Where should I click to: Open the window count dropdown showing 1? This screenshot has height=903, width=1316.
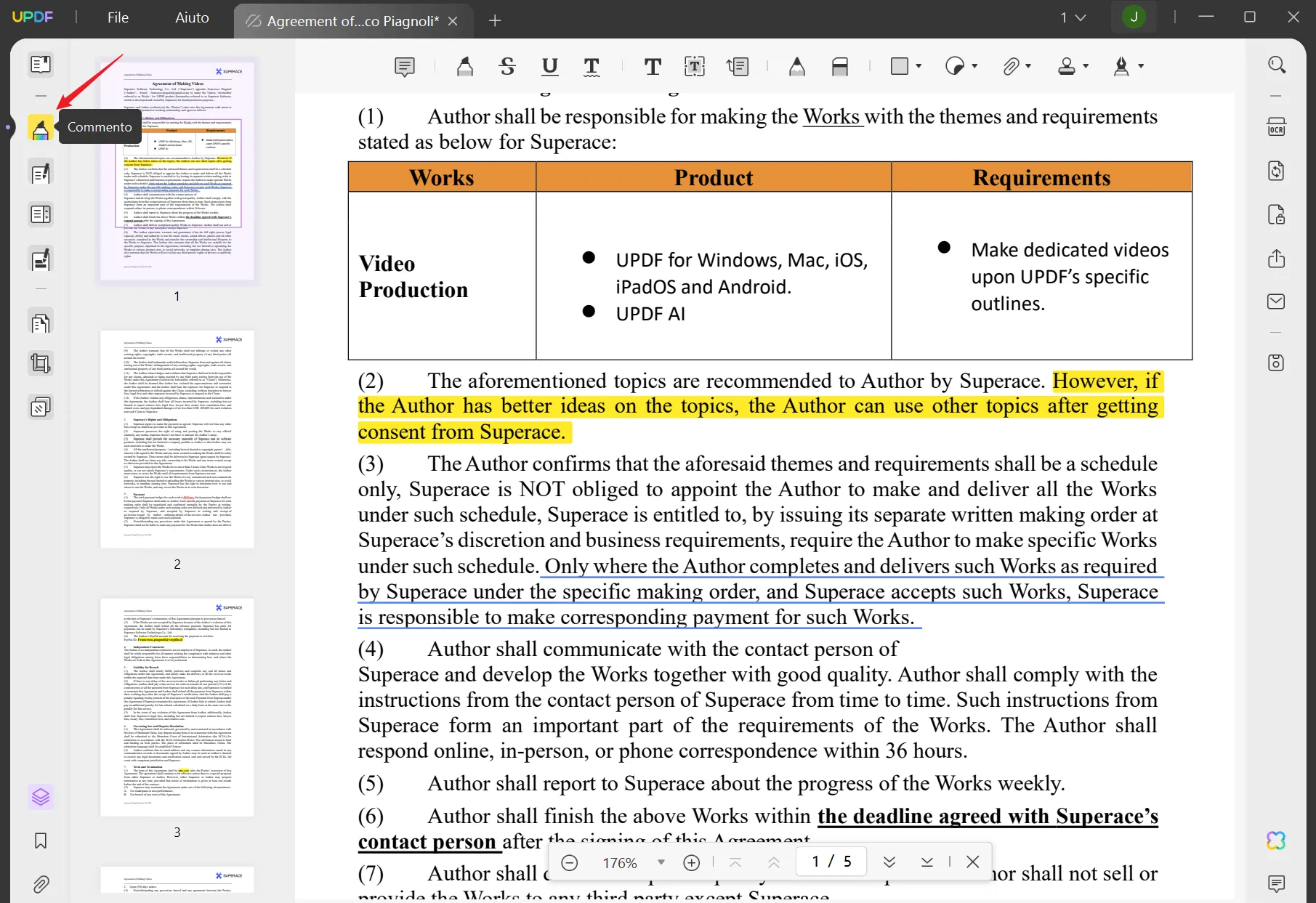click(1073, 17)
